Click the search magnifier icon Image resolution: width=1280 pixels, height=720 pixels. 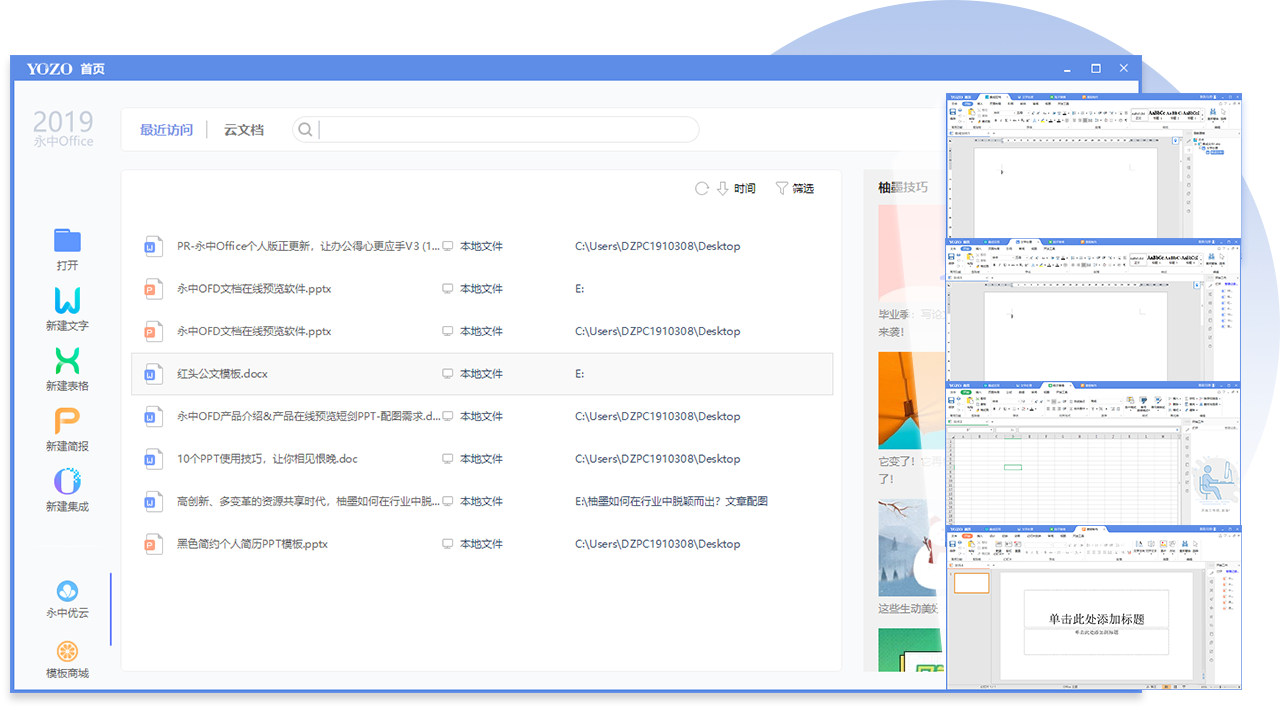305,129
